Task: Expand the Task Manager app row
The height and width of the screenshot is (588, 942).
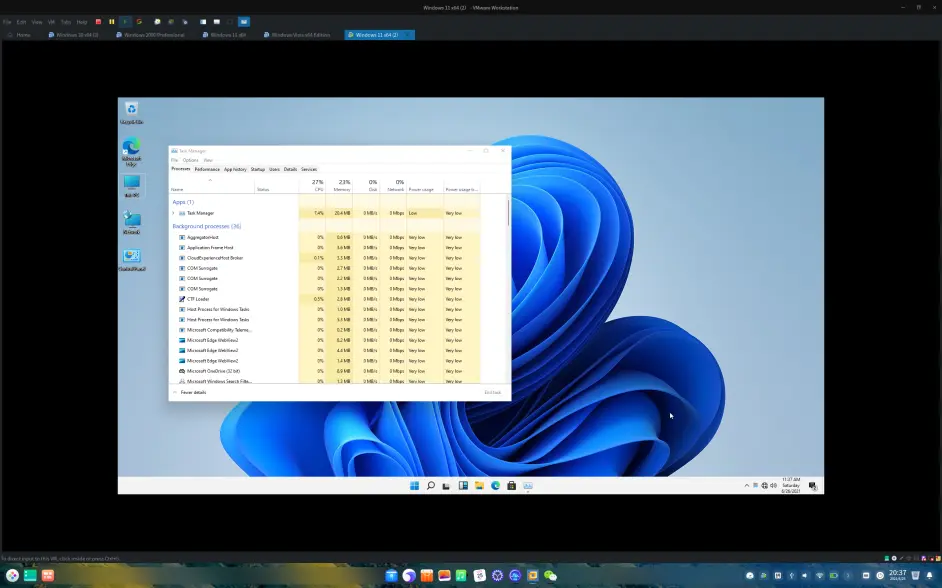Action: pyautogui.click(x=174, y=213)
